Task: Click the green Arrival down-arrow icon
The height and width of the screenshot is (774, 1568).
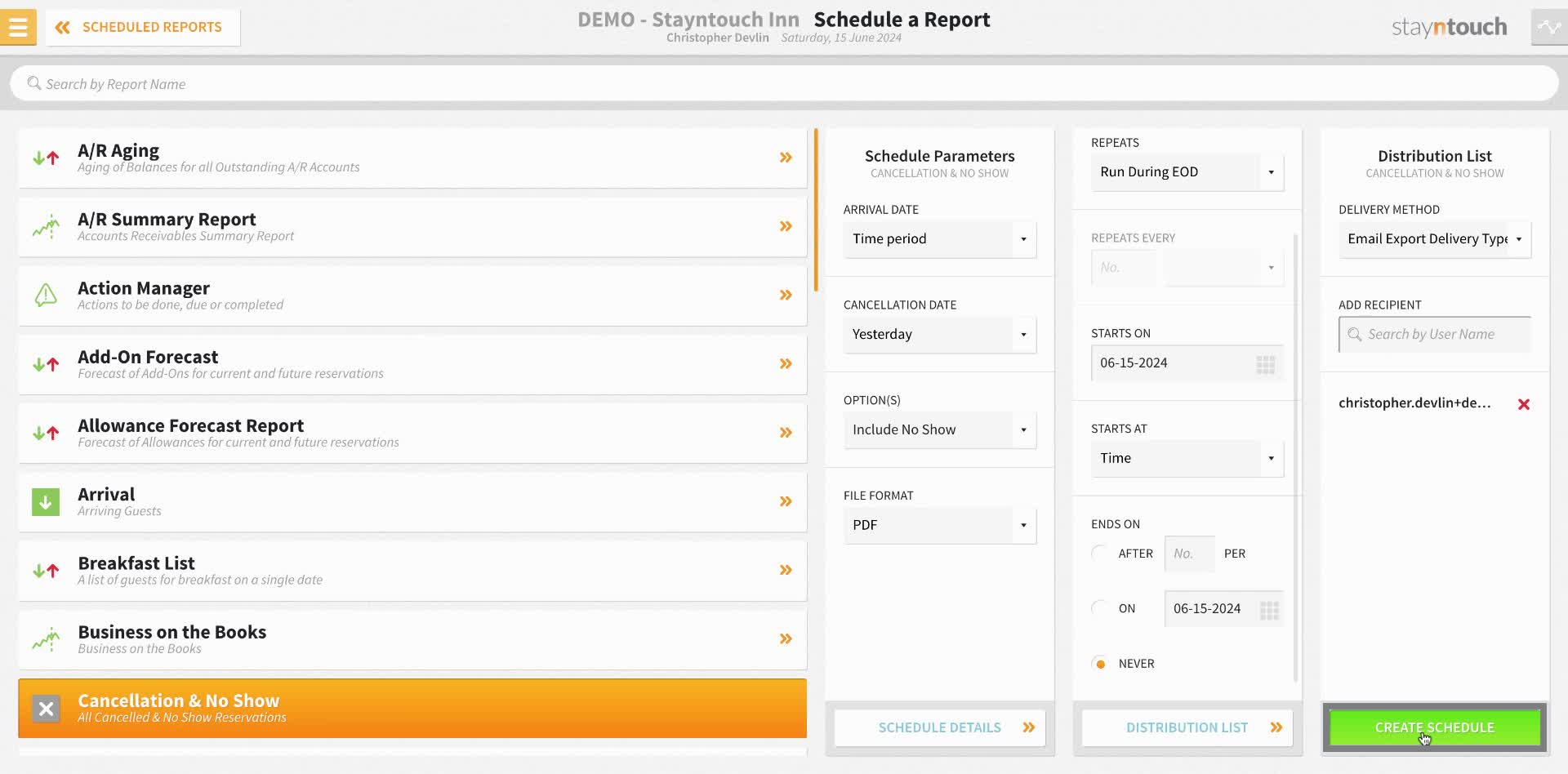Action: 46,501
